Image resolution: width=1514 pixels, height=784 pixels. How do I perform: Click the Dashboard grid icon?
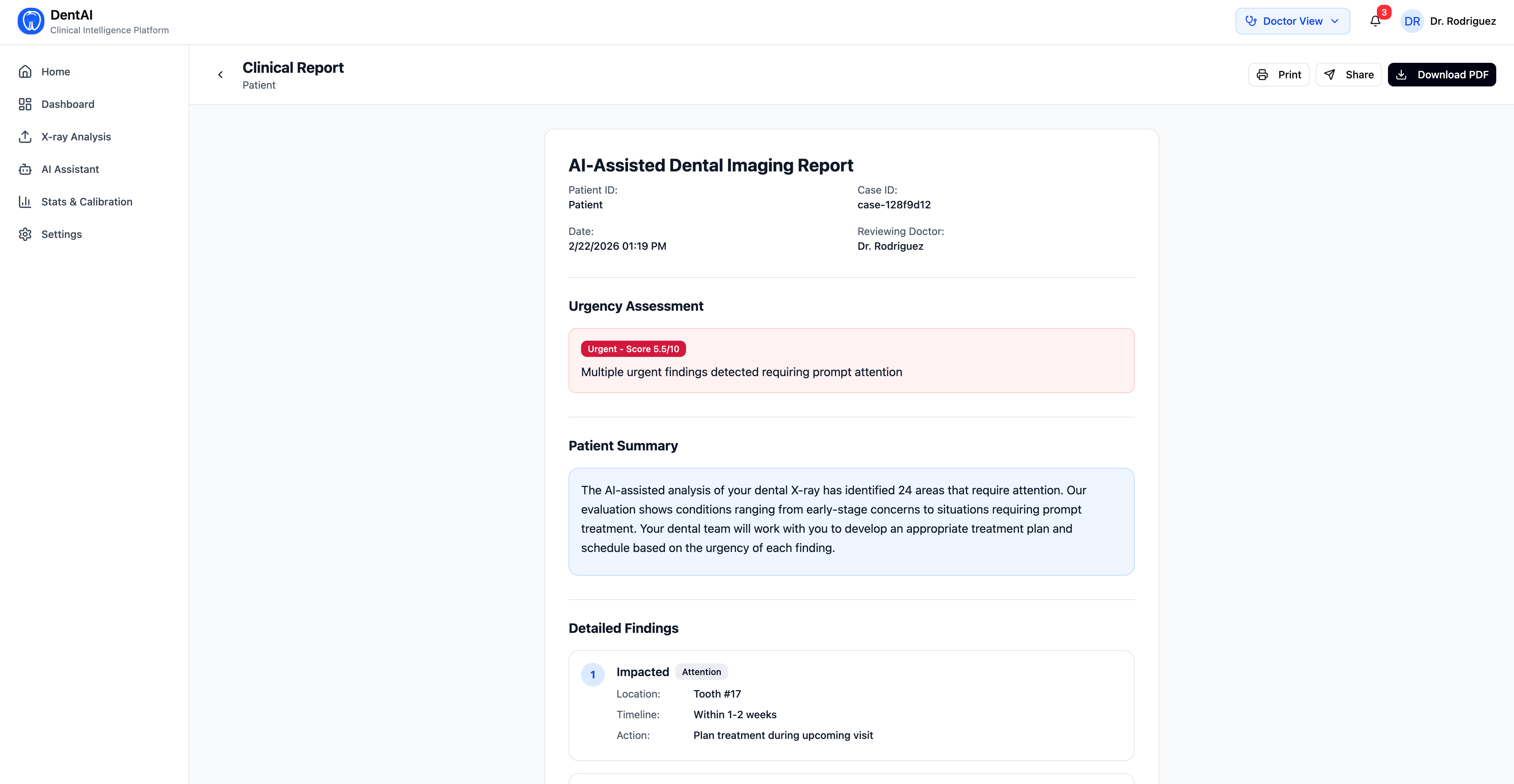pyautogui.click(x=25, y=104)
